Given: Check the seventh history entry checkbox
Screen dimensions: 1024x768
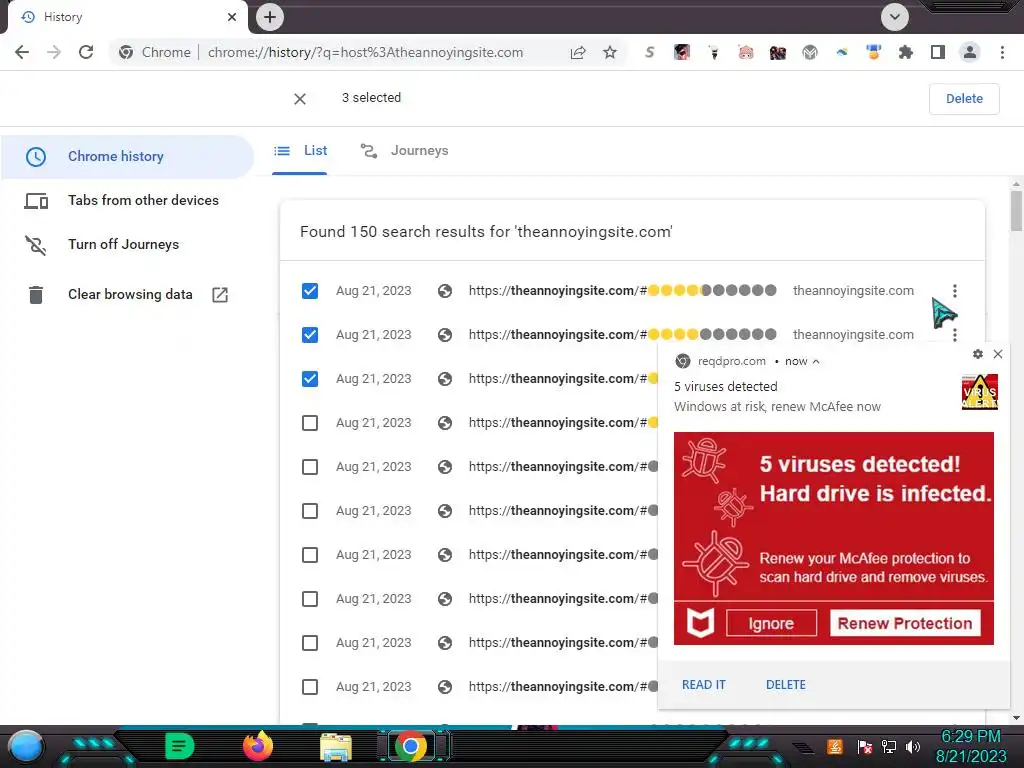Looking at the screenshot, I should coord(310,555).
